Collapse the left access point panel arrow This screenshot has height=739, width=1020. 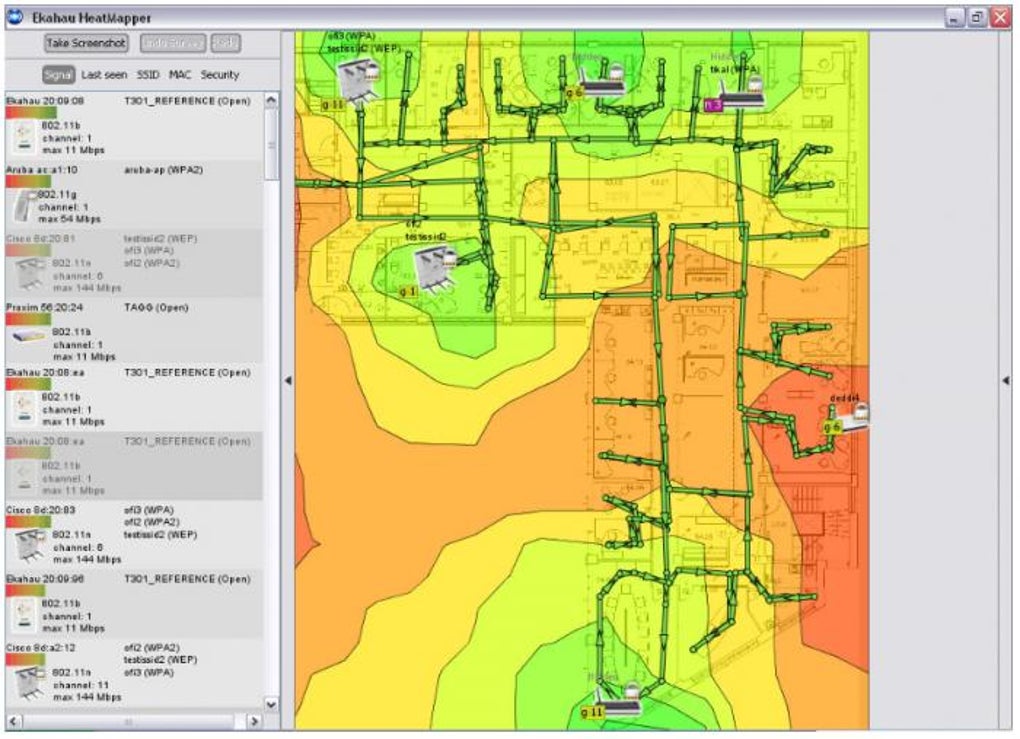288,381
